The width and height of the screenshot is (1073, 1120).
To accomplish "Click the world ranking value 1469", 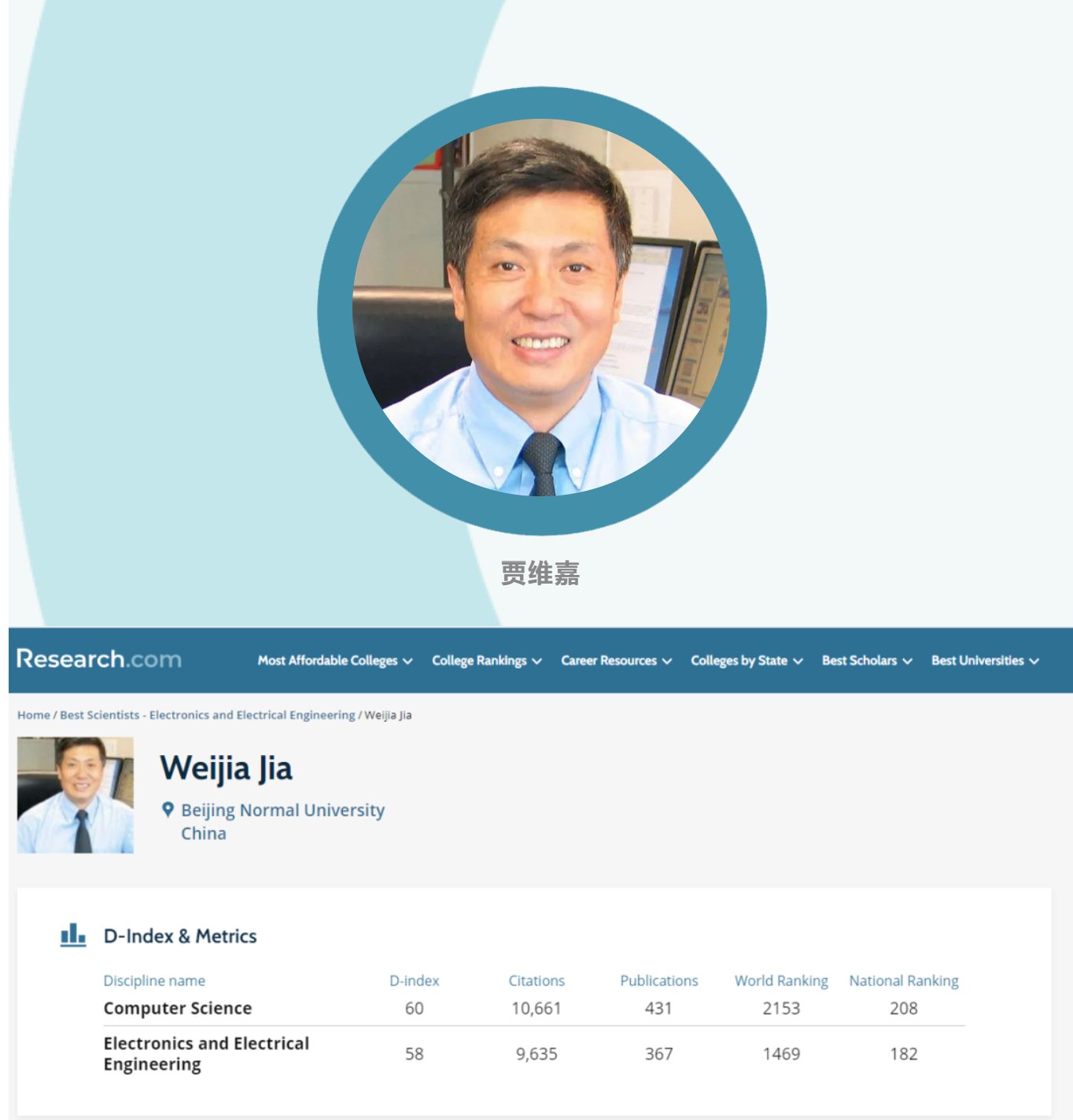I will [781, 1054].
